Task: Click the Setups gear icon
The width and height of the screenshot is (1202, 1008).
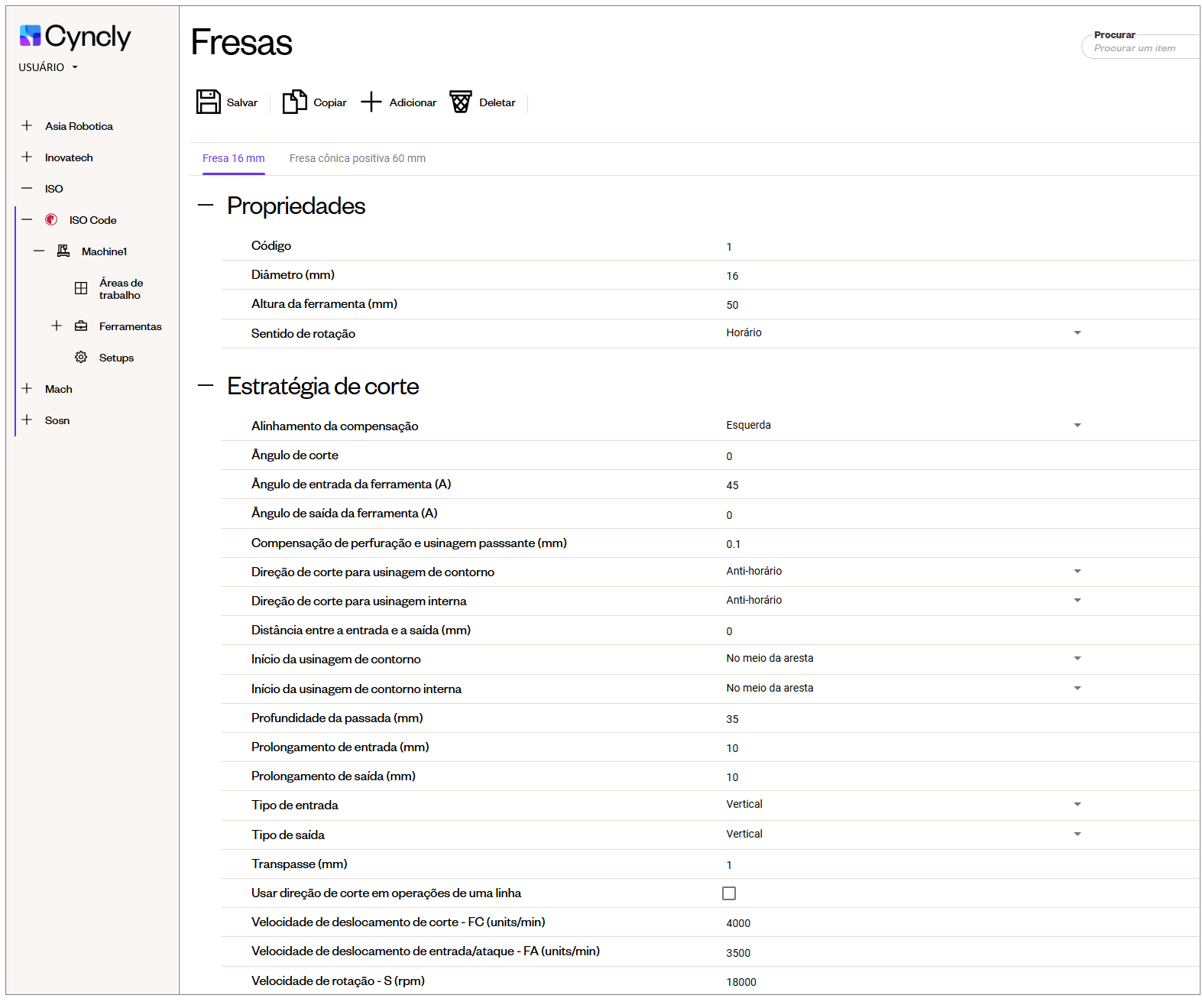Action: [x=81, y=358]
